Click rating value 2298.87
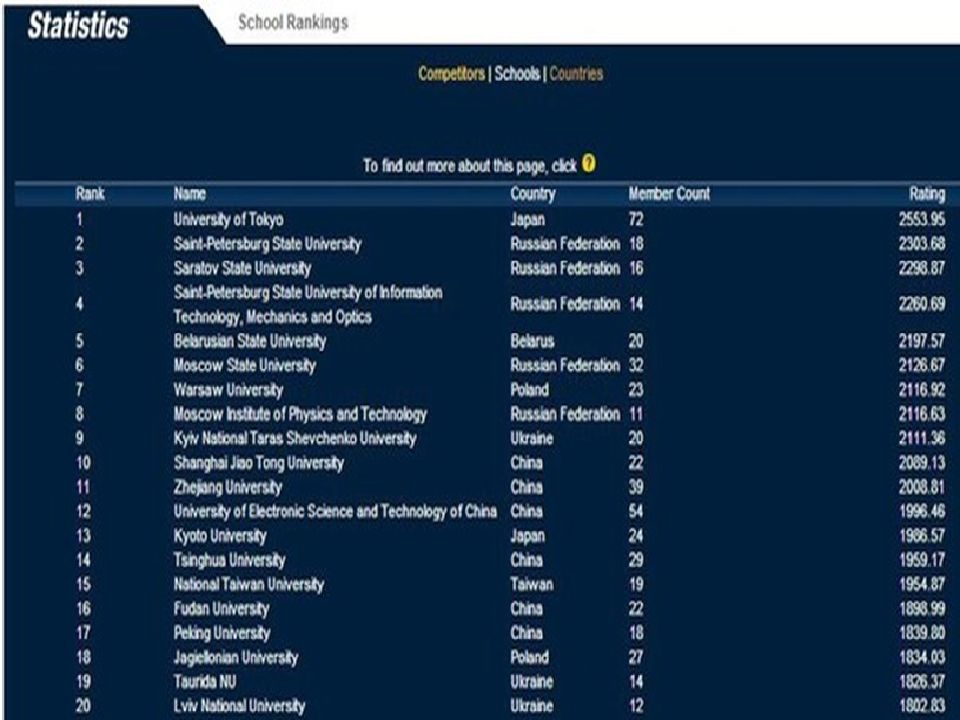The height and width of the screenshot is (720, 960). coord(921,268)
